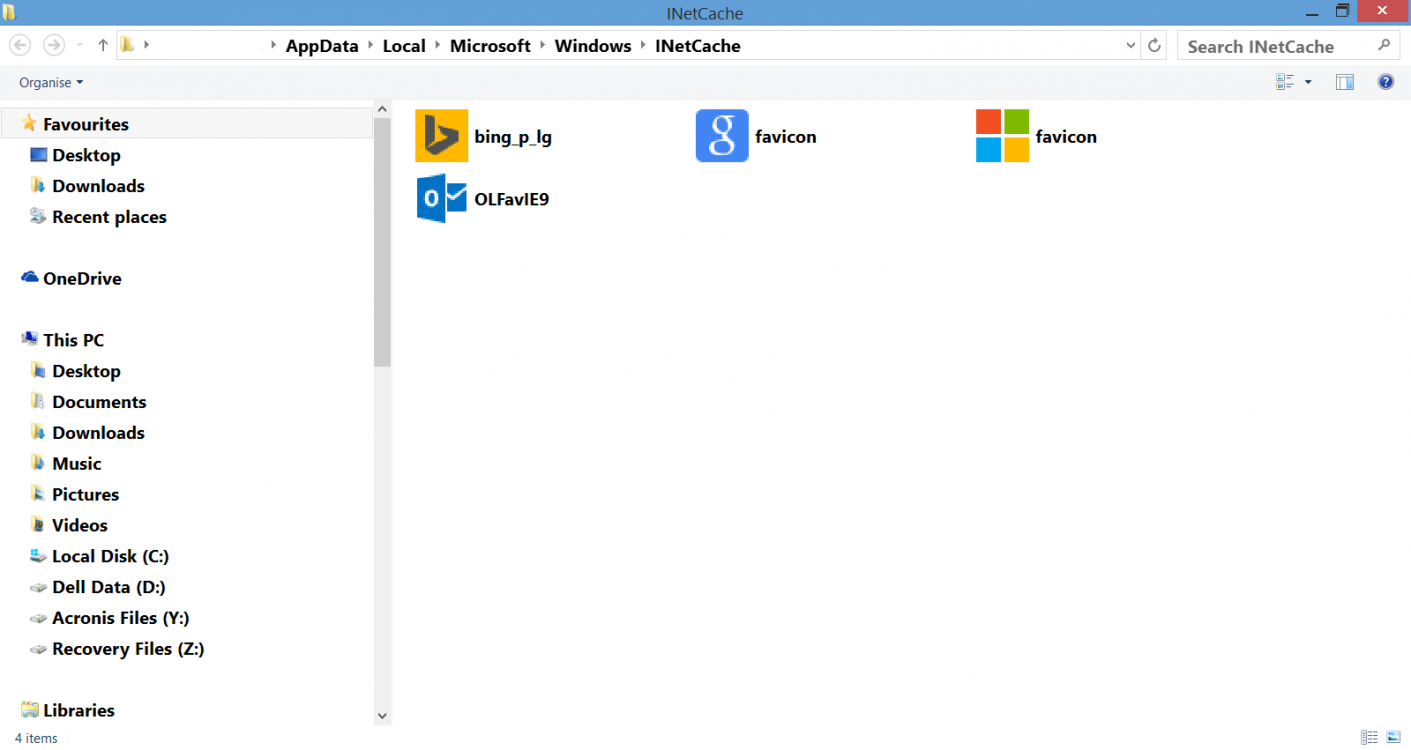The width and height of the screenshot is (1411, 750).
Task: Open the view options dropdown arrow
Action: pos(1307,81)
